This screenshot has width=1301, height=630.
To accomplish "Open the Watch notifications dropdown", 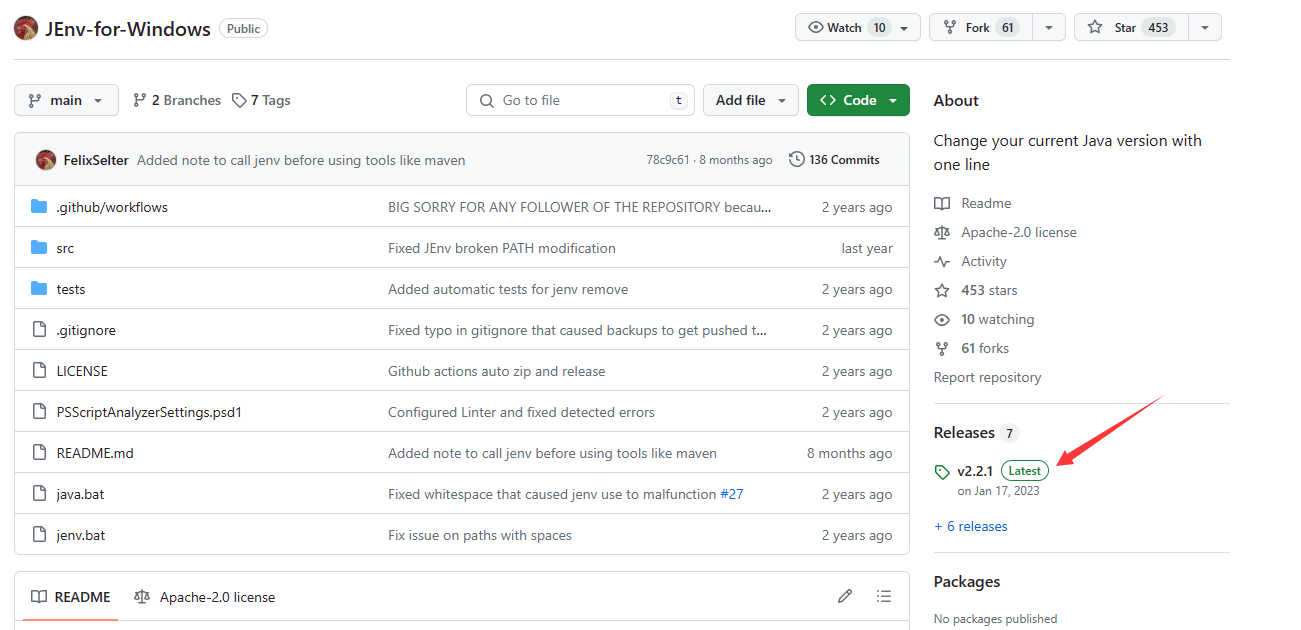I will pyautogui.click(x=858, y=28).
